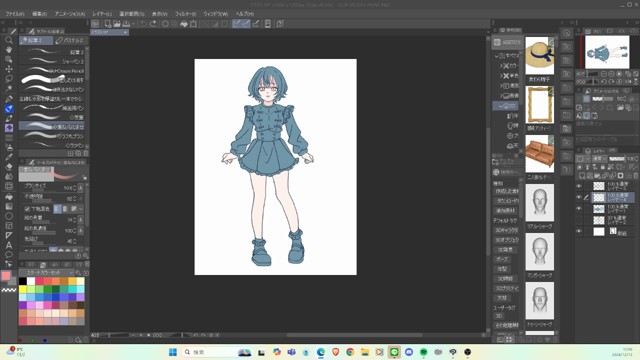The image size is (640, 360).
Task: Open the ファイル menu
Action: (x=15, y=13)
